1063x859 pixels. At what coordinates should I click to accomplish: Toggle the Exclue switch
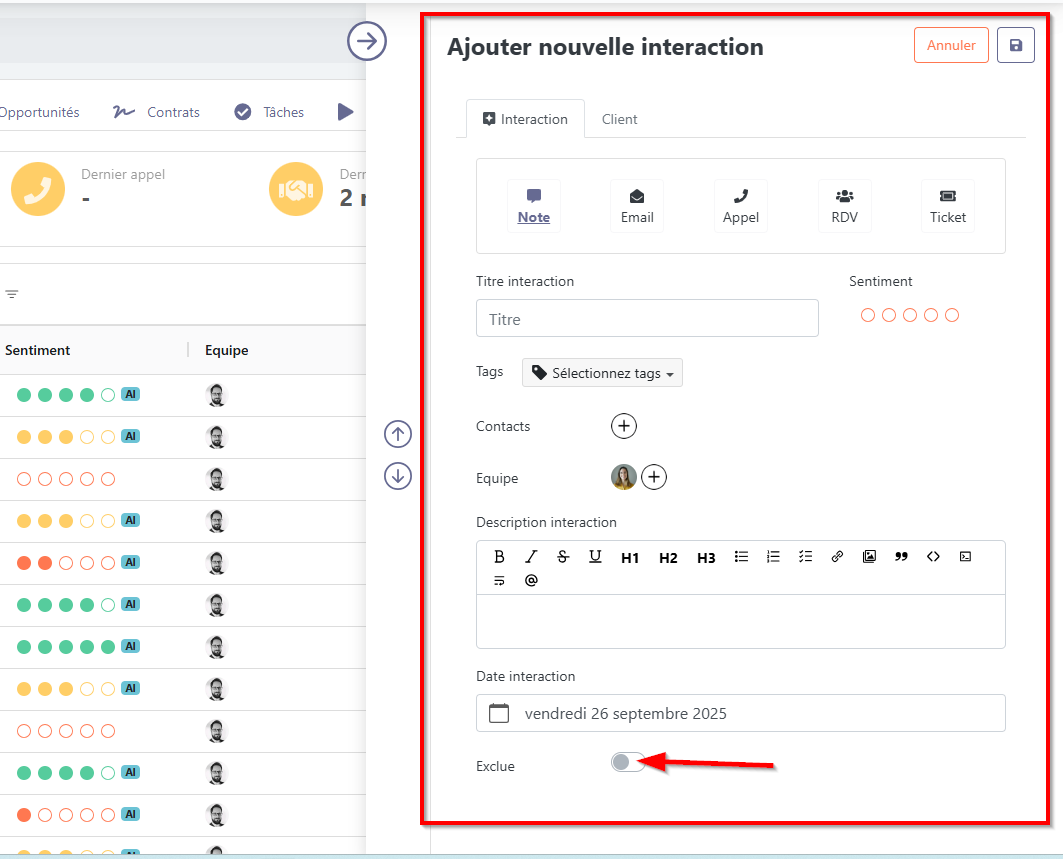[627, 763]
